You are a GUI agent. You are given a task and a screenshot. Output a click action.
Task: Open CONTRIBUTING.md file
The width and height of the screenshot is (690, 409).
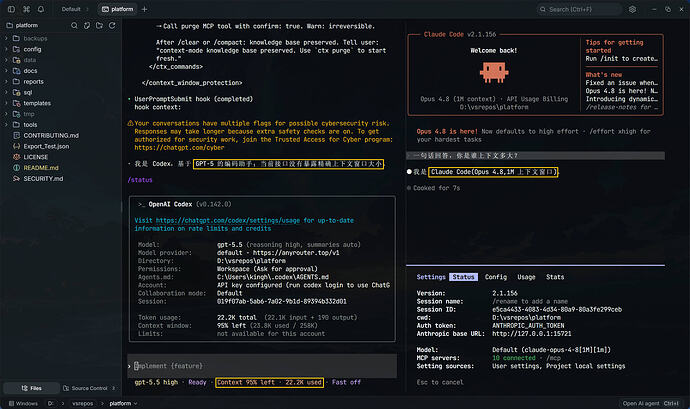coord(51,135)
